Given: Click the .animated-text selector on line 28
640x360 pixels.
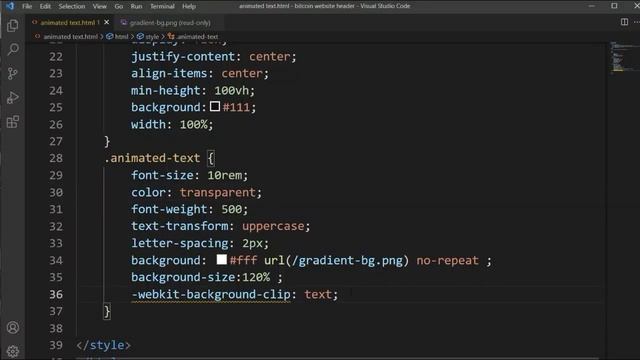Looking at the screenshot, I should point(152,158).
